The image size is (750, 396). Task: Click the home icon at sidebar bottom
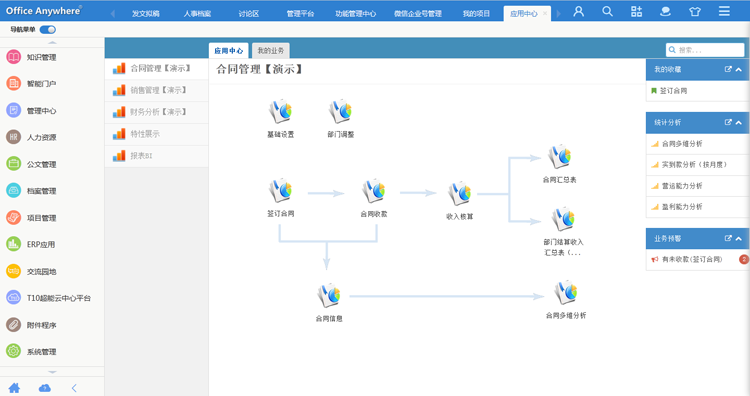pyautogui.click(x=14, y=388)
